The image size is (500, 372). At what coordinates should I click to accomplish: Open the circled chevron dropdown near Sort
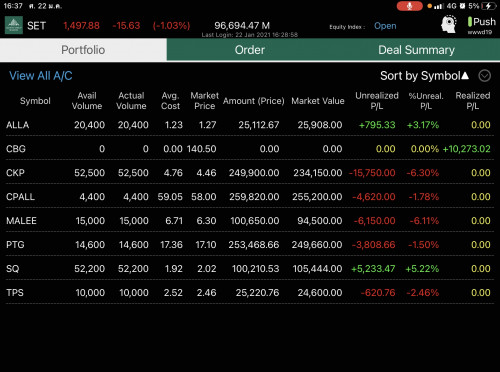(484, 76)
